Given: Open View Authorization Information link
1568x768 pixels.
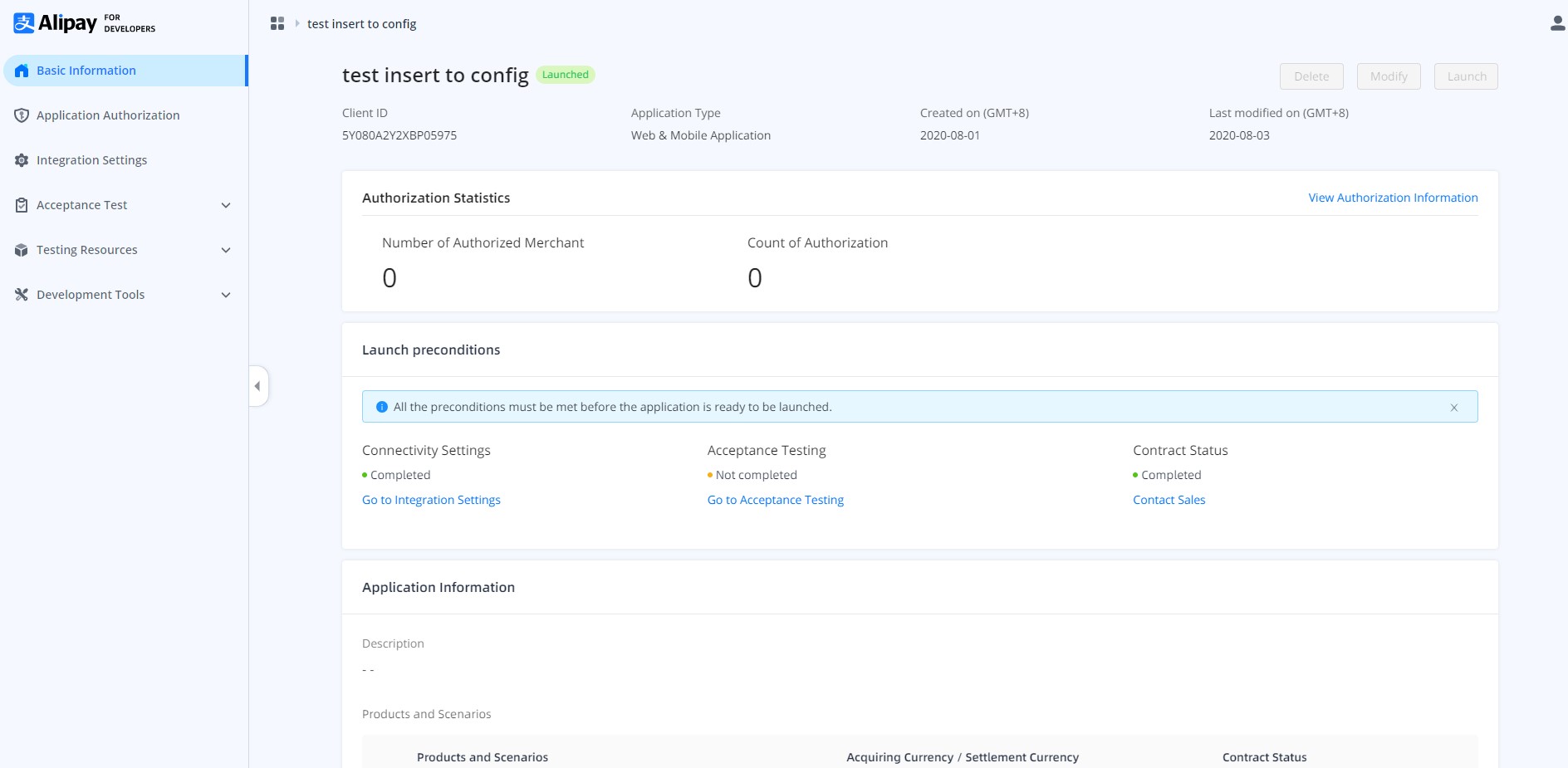Looking at the screenshot, I should [x=1393, y=198].
